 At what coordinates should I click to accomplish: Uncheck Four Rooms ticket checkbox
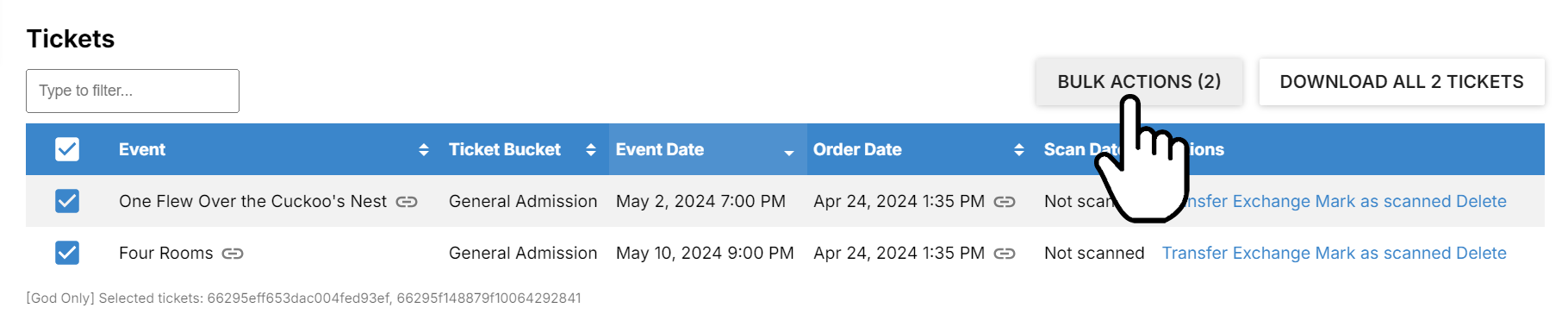click(x=67, y=253)
